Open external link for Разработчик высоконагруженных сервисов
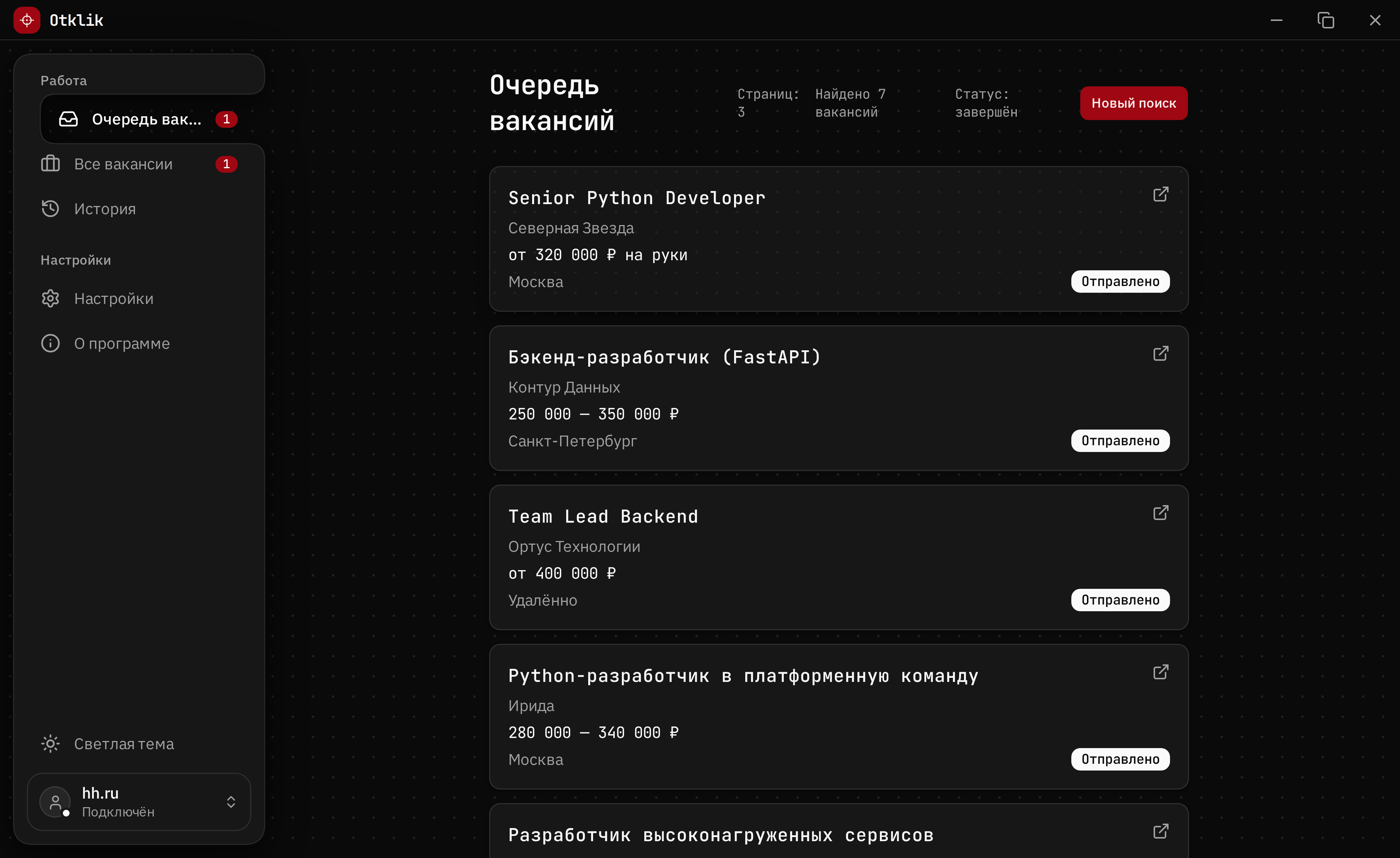The image size is (1400, 858). 1160,831
